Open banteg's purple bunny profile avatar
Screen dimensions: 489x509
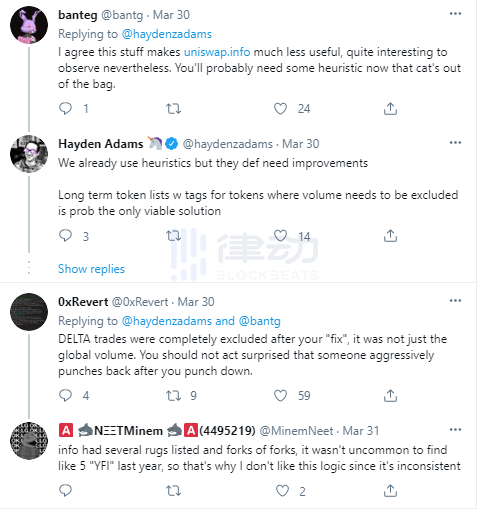tap(29, 25)
